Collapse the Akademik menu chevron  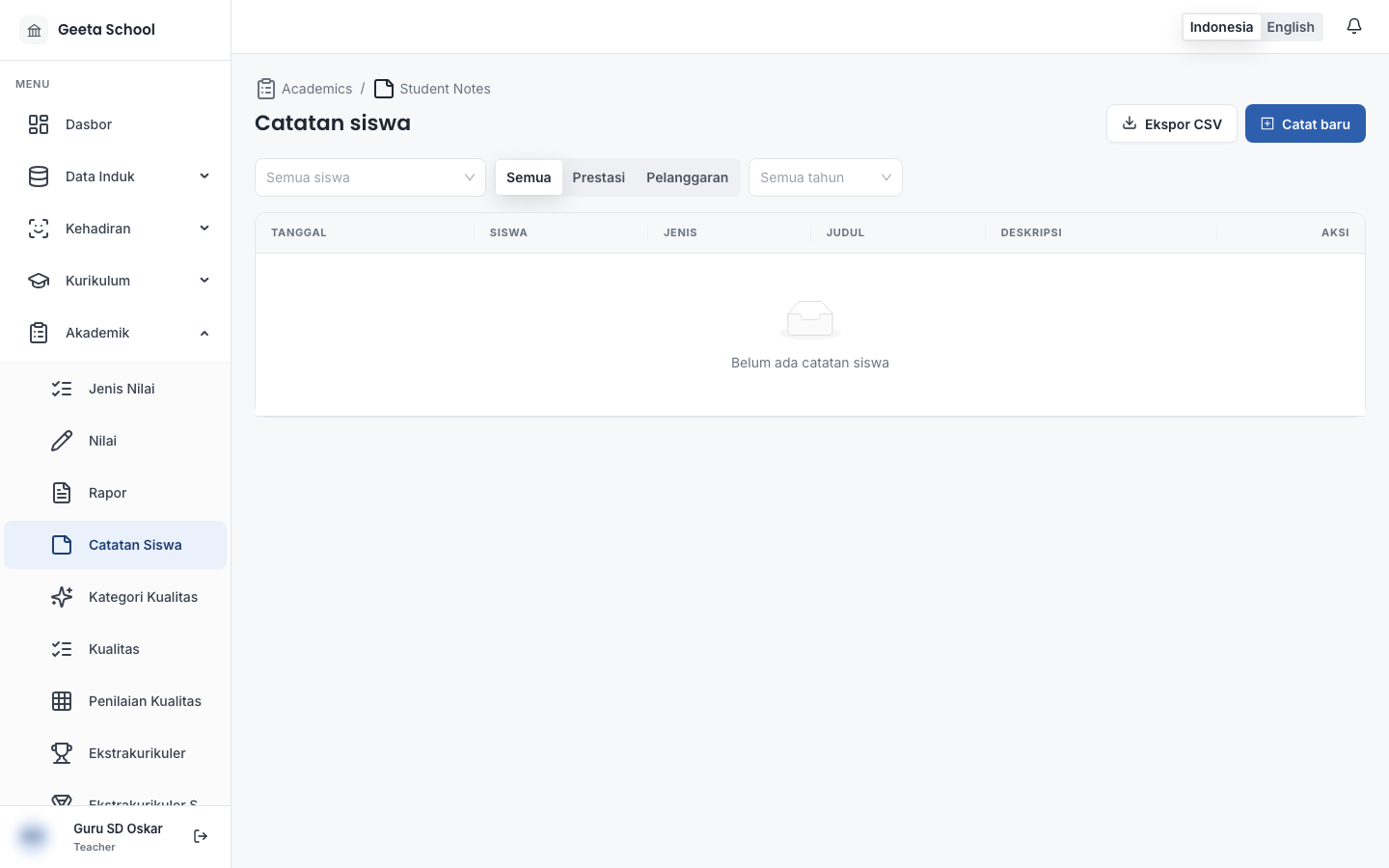204,333
